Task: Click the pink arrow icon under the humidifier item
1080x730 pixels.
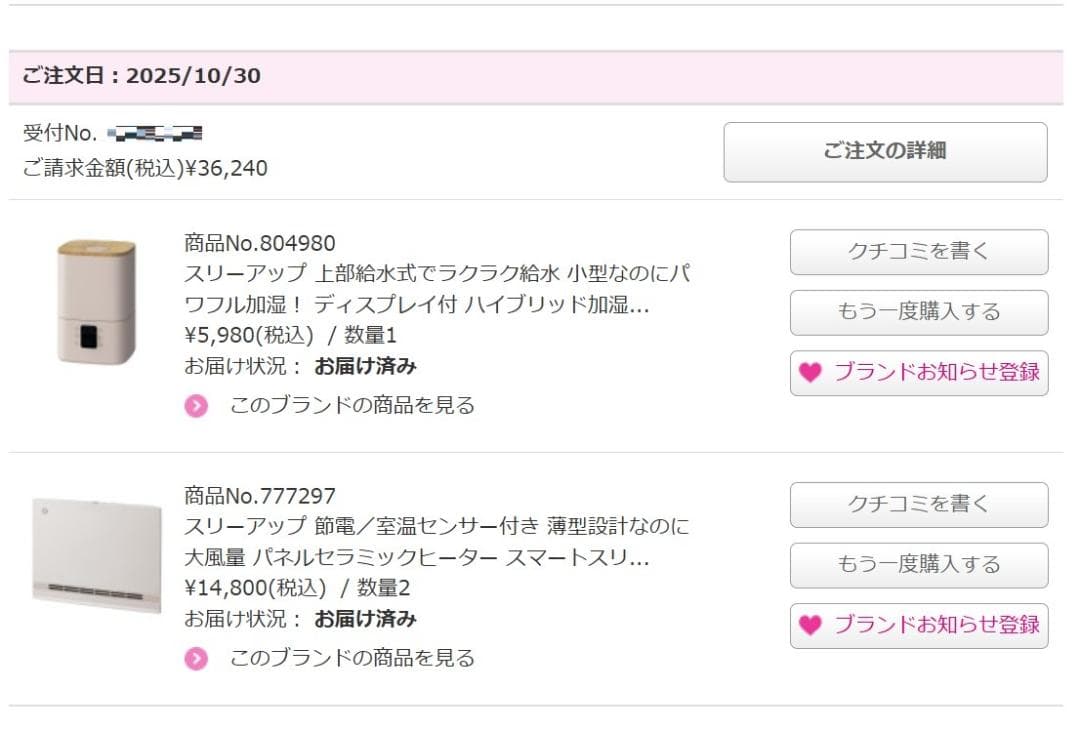Action: pyautogui.click(x=196, y=406)
